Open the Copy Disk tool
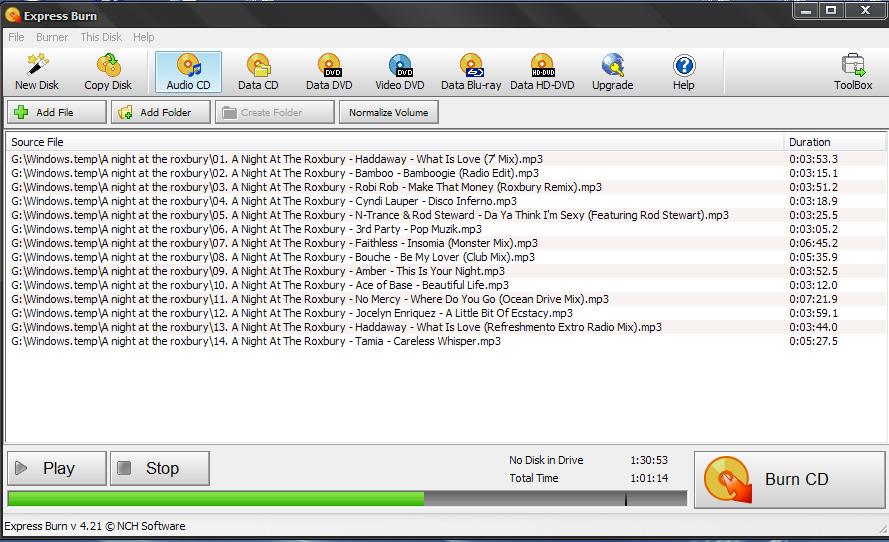Viewport: 889px width, 542px height. coord(108,73)
